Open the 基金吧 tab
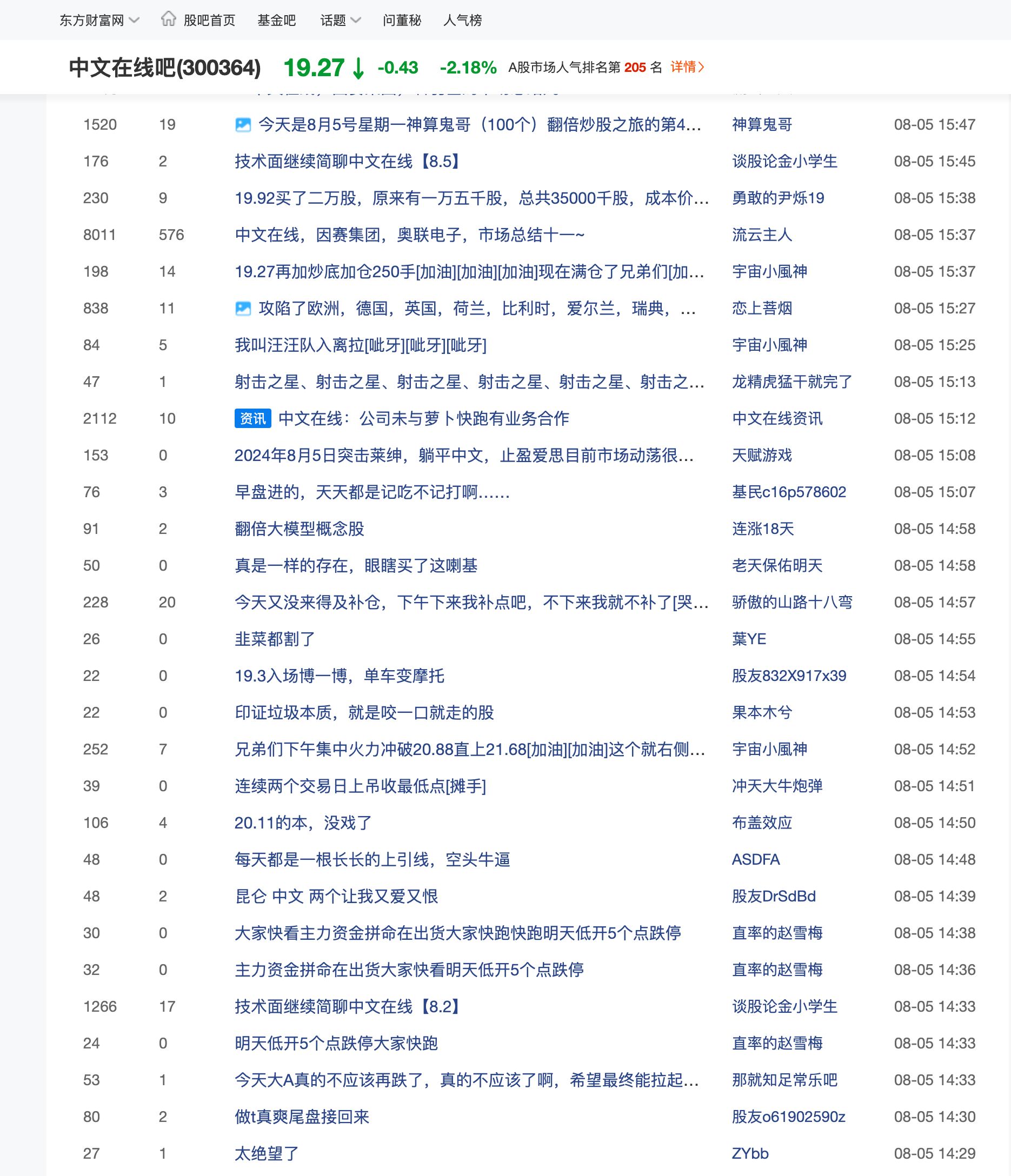 (276, 21)
